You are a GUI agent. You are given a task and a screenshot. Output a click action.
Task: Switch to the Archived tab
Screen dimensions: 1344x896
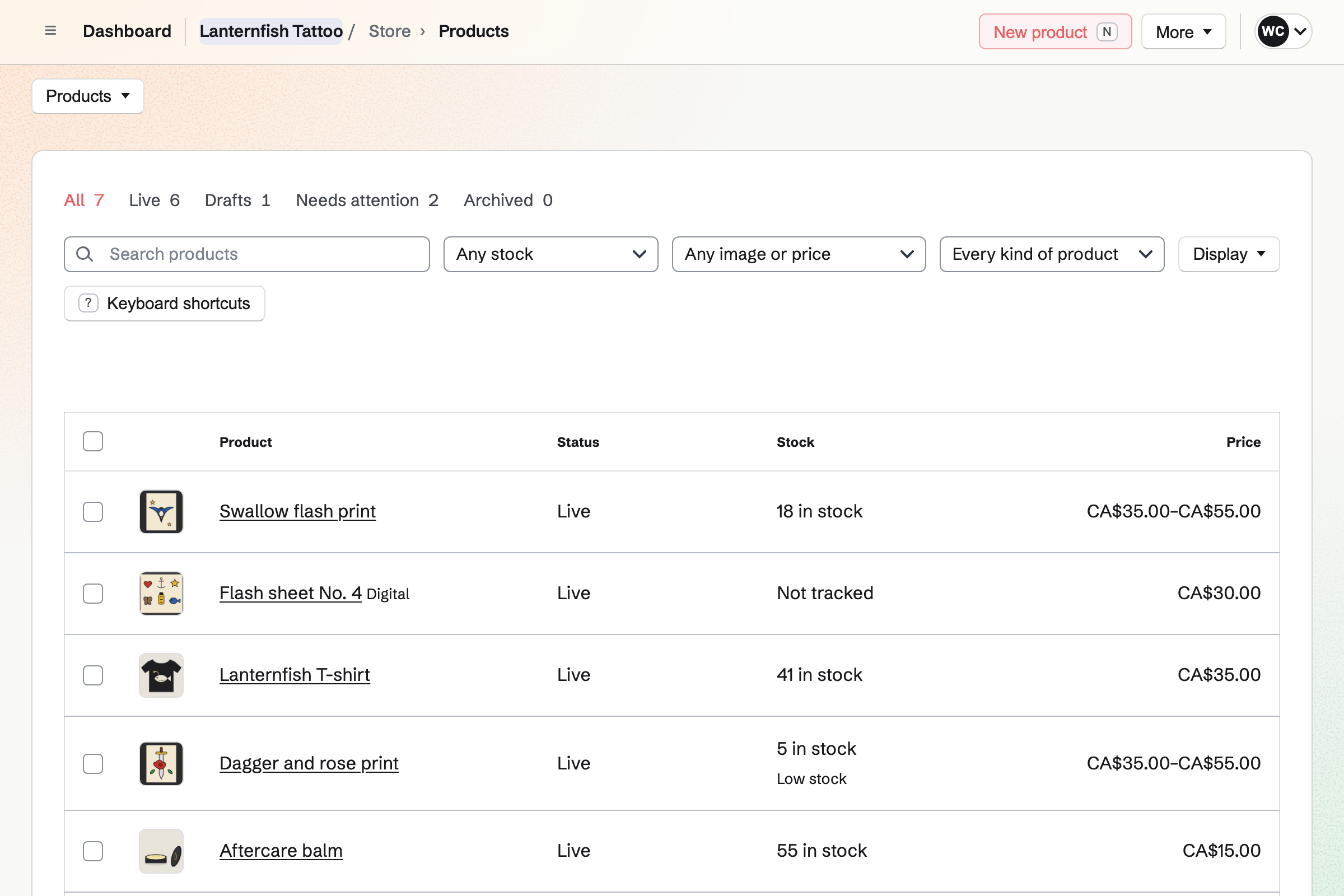tap(508, 200)
